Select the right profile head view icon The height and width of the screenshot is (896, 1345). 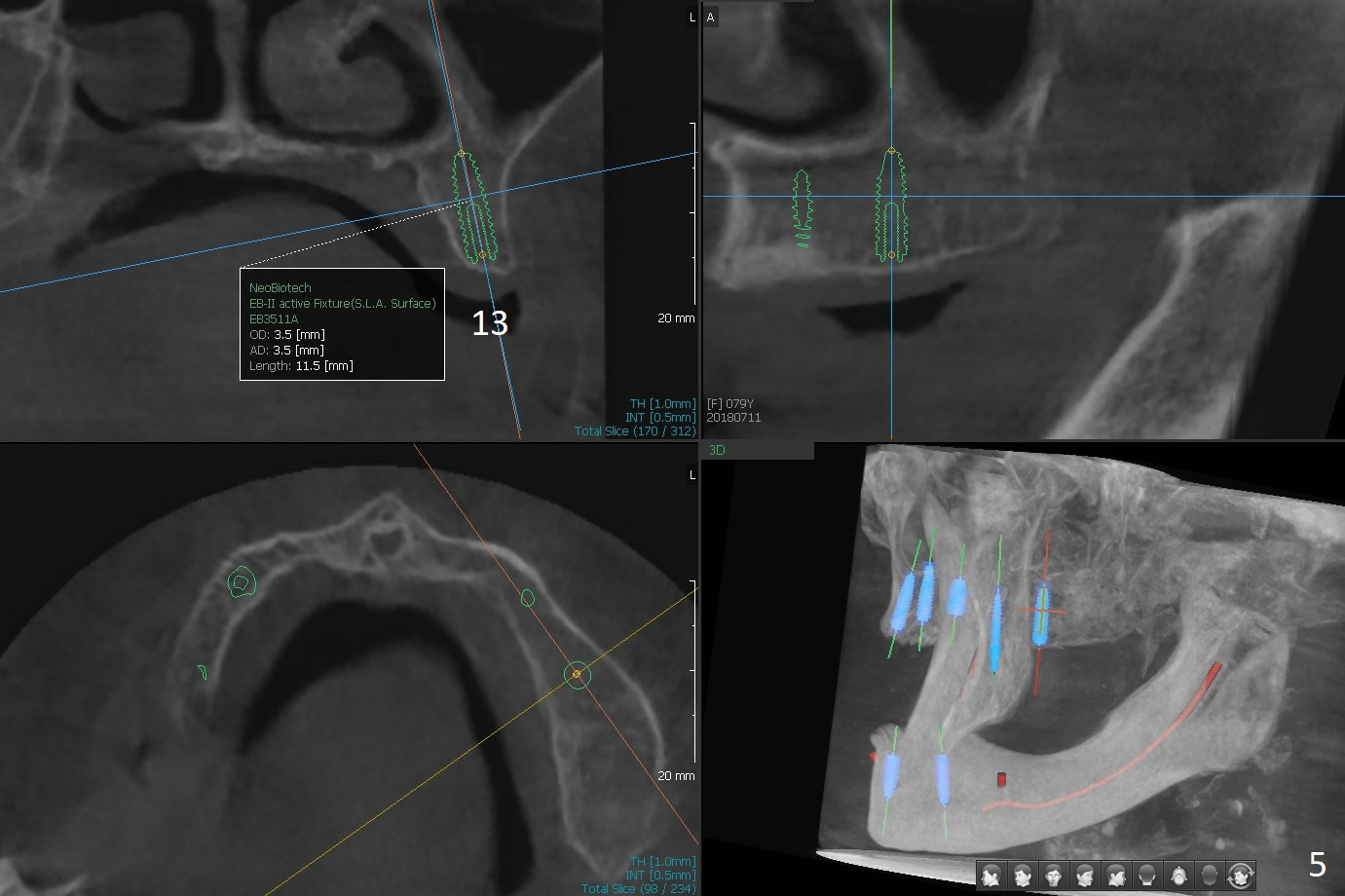click(1116, 875)
